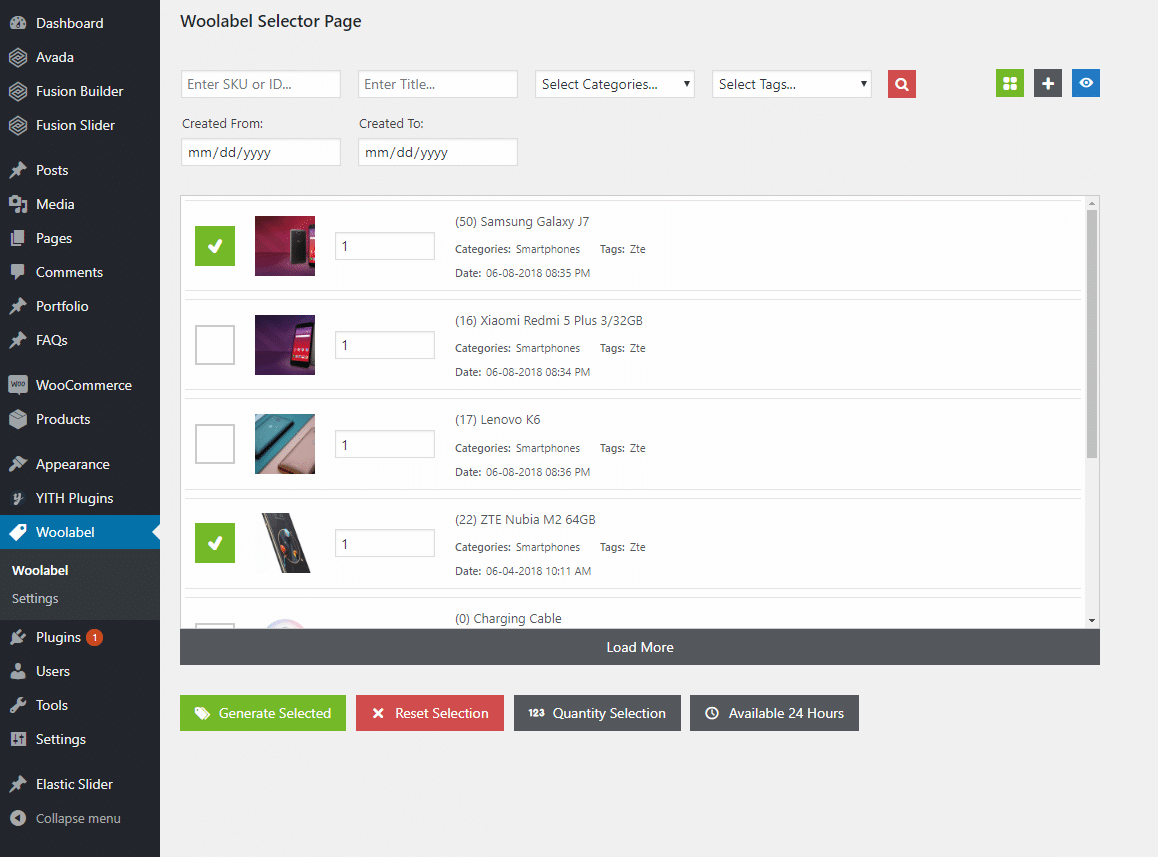Click the Posts pin icon

(x=18, y=170)
